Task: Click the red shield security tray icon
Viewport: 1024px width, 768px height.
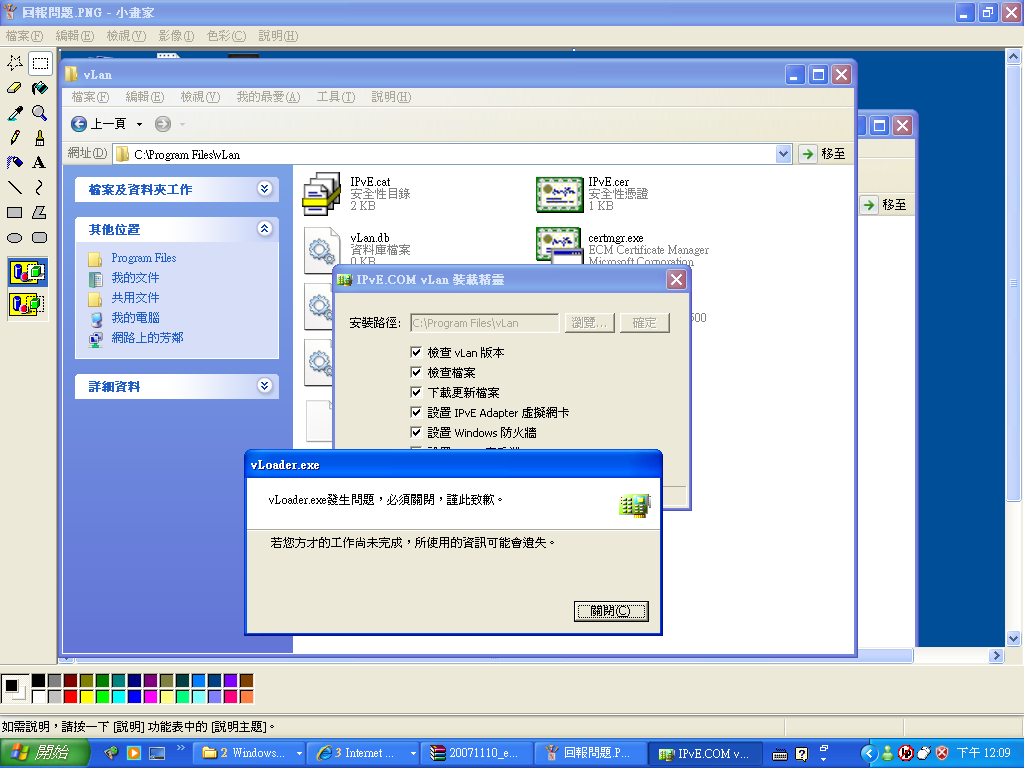Action: (x=942, y=753)
